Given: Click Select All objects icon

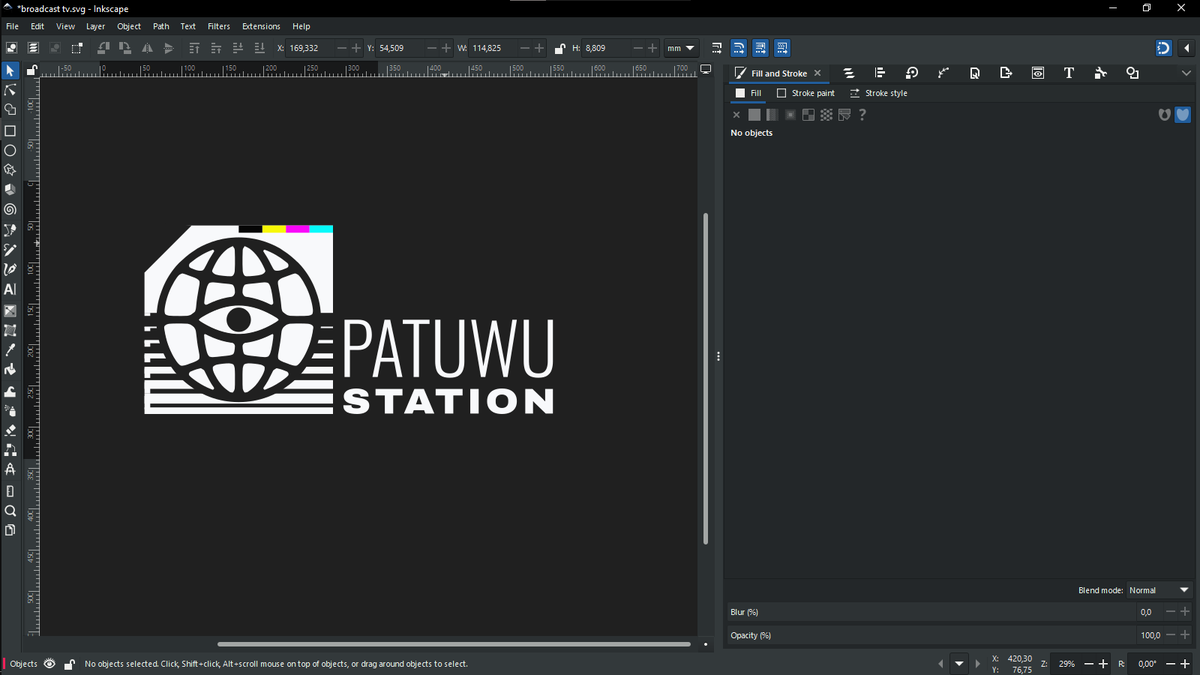Looking at the screenshot, I should point(11,48).
